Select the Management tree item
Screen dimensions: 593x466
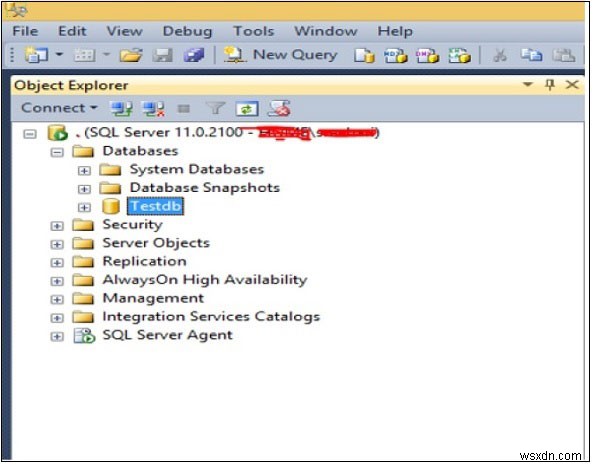pyautogui.click(x=153, y=298)
